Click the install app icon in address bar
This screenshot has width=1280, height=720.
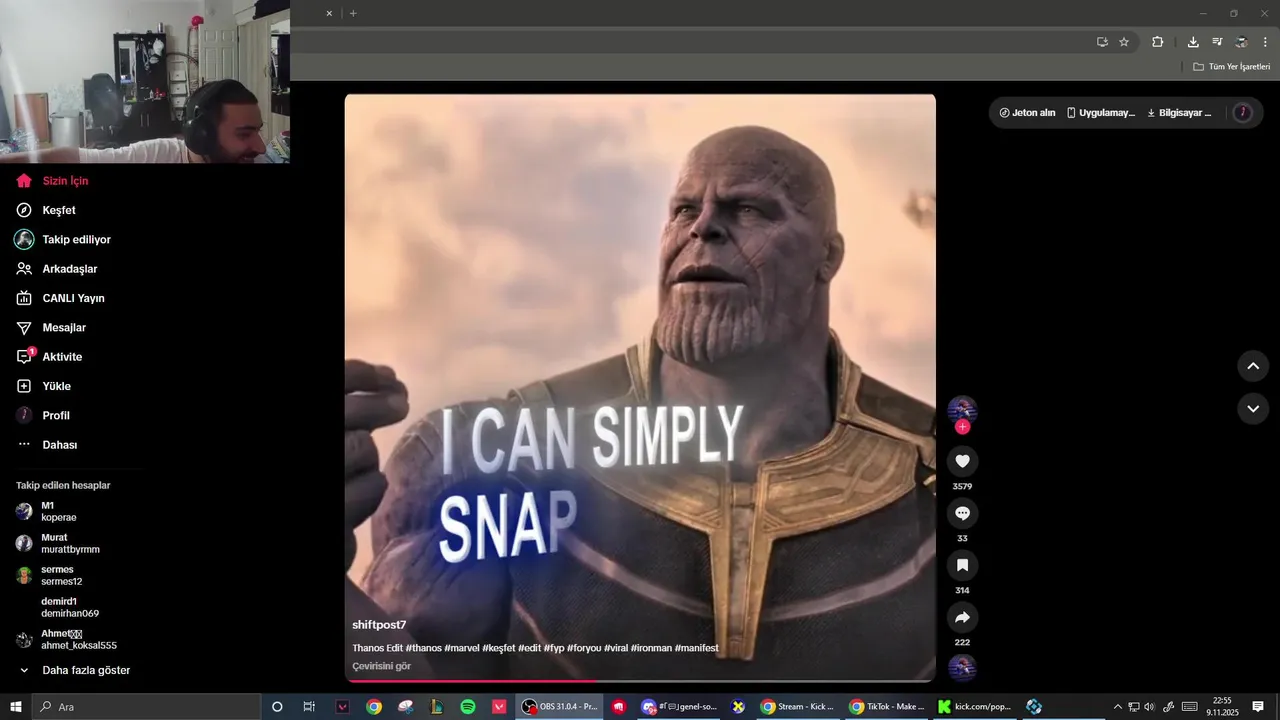pos(1102,42)
